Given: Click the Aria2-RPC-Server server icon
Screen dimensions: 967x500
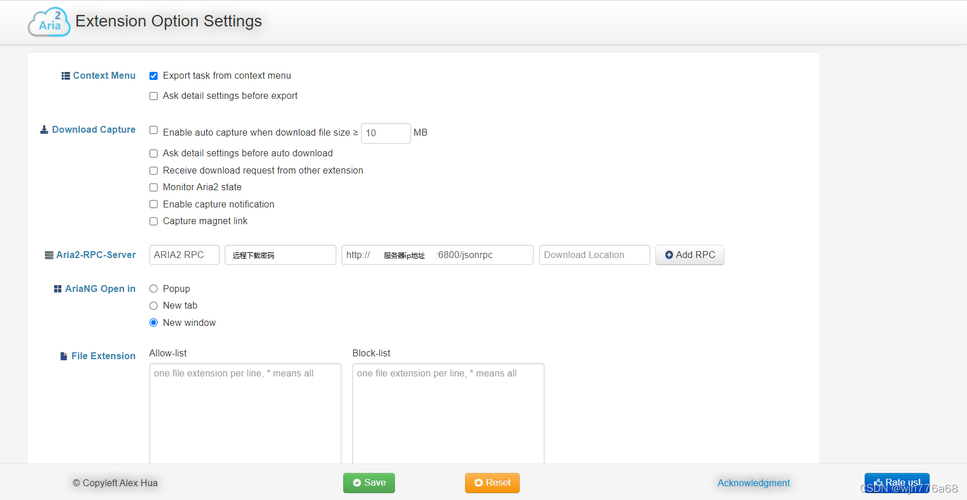Looking at the screenshot, I should (x=49, y=255).
